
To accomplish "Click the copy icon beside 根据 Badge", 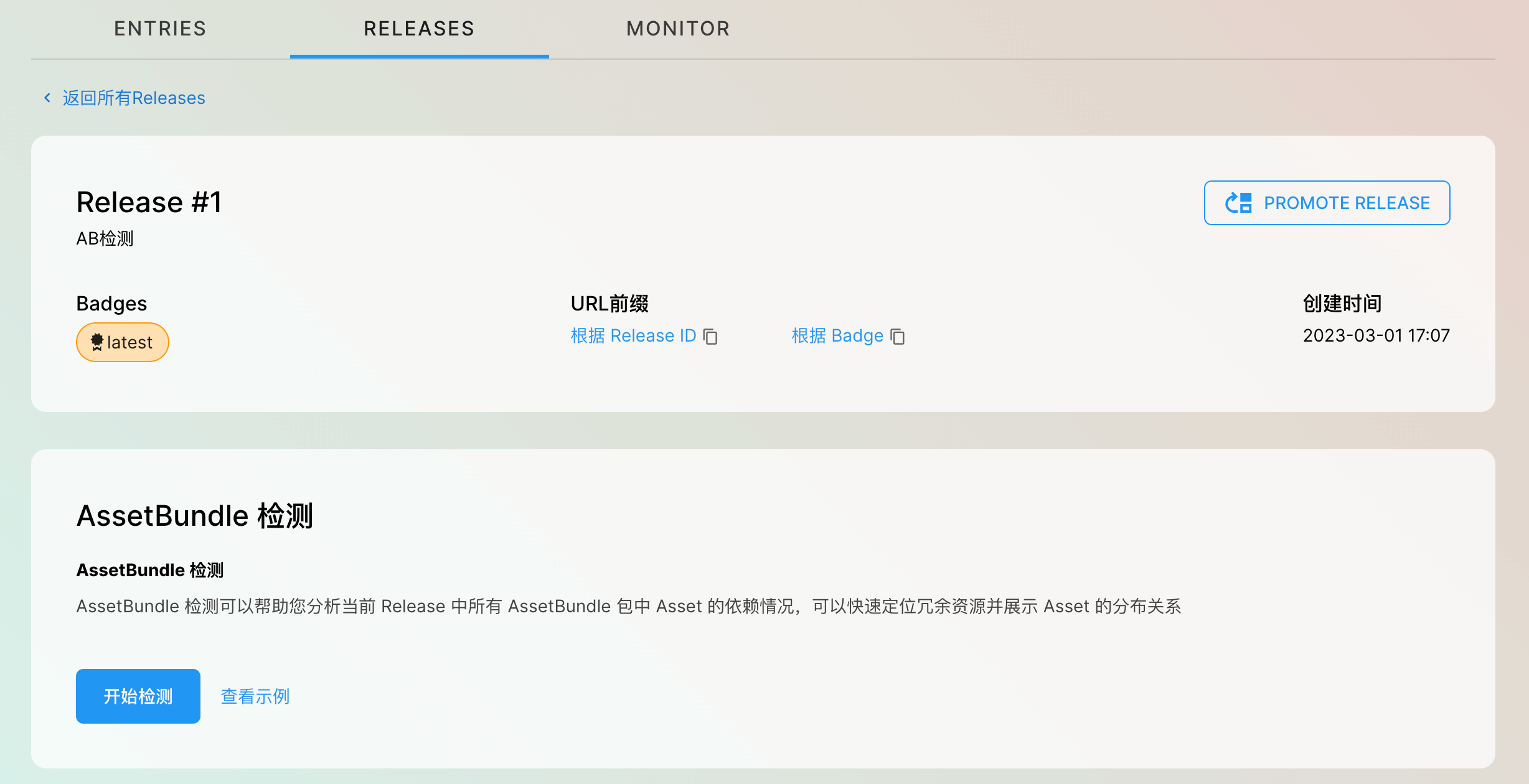I will (x=897, y=337).
